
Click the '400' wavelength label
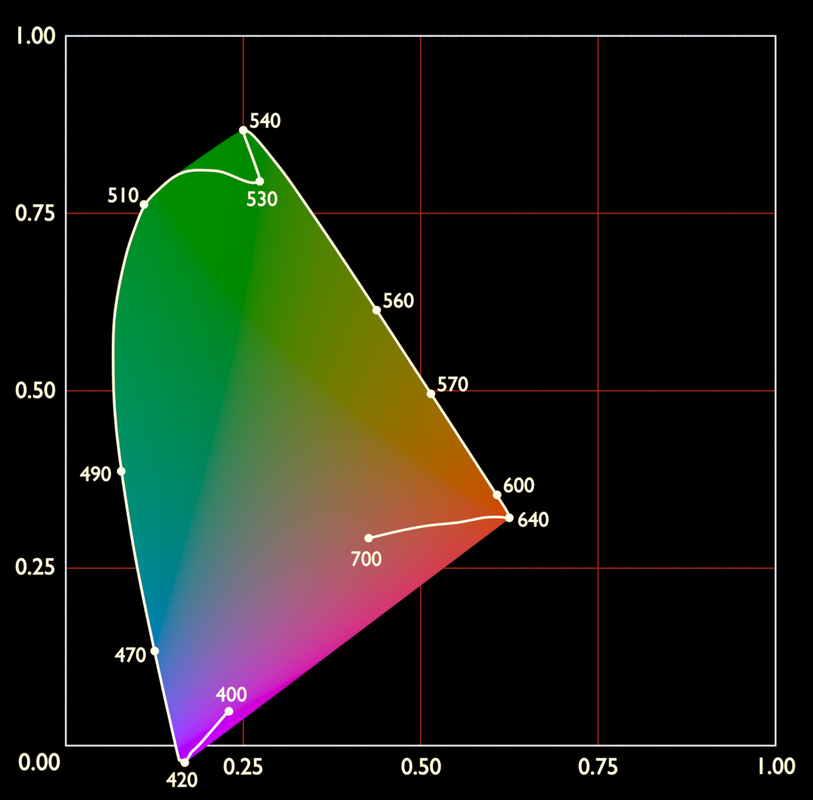click(x=231, y=694)
